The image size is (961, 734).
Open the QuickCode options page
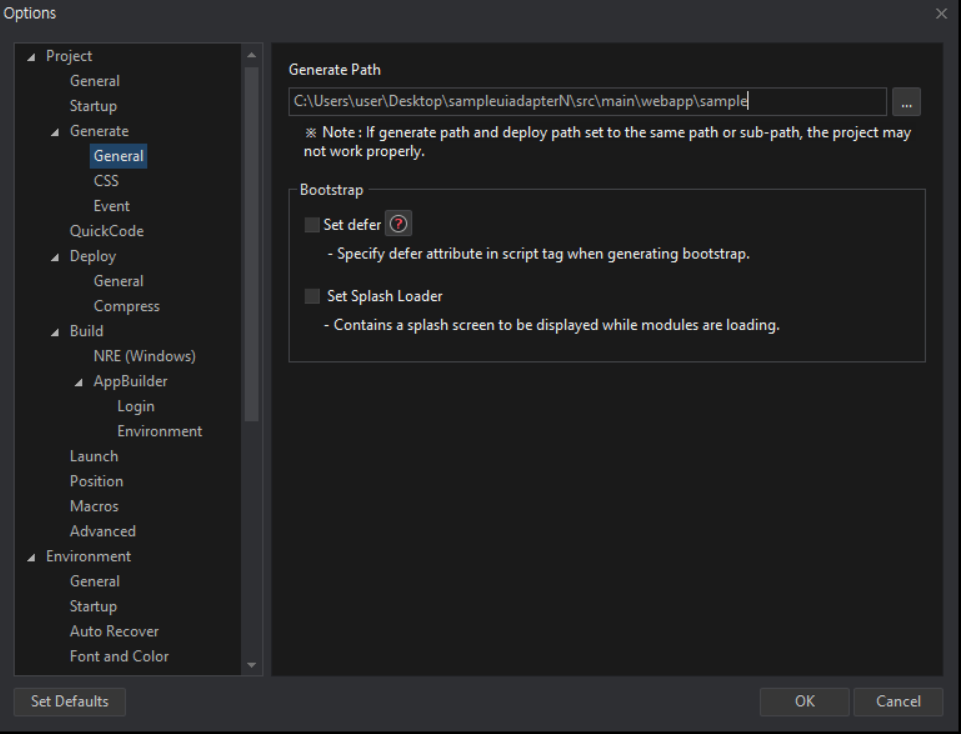click(x=106, y=231)
